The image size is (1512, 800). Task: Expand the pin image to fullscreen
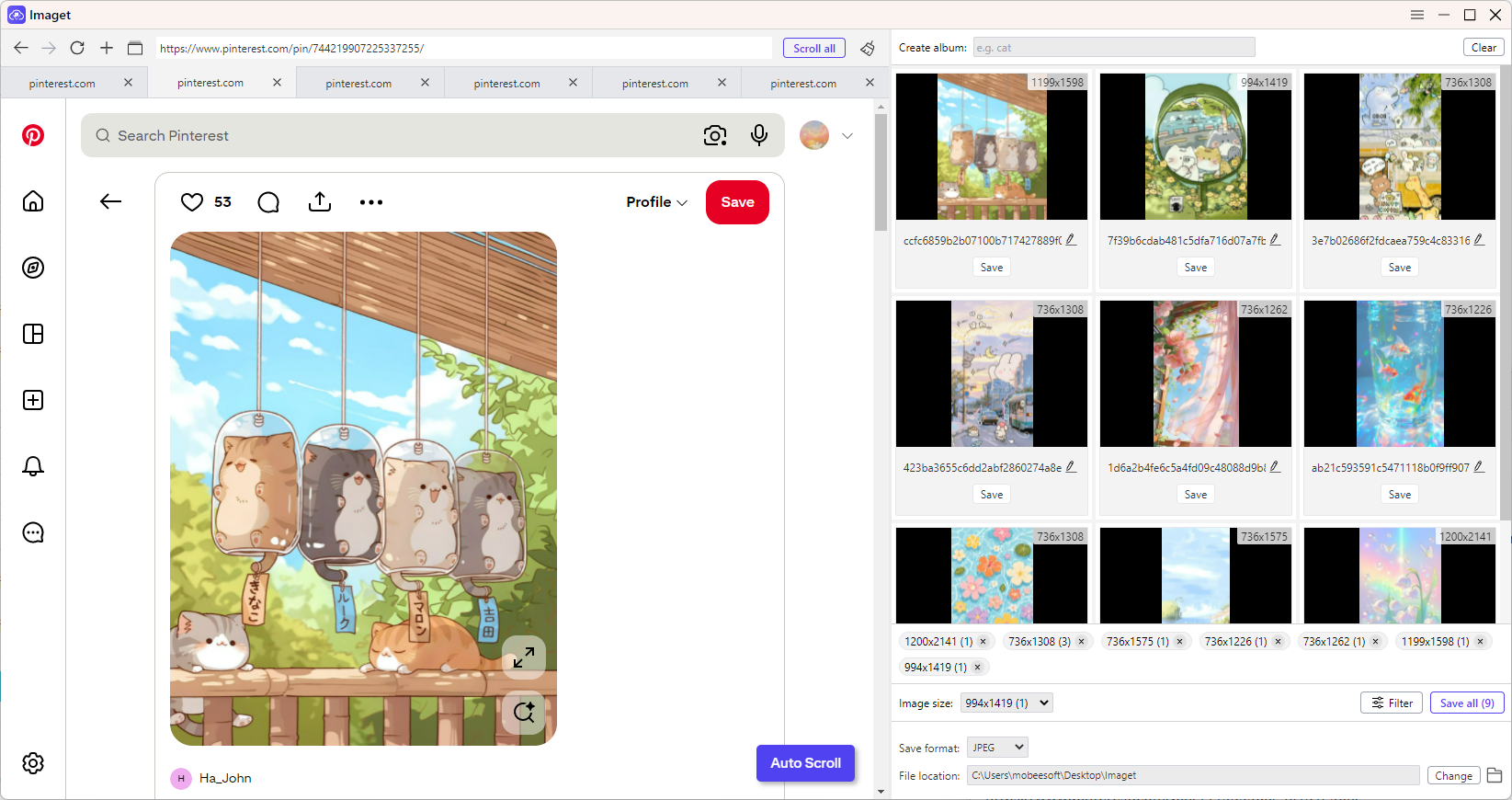tap(524, 657)
